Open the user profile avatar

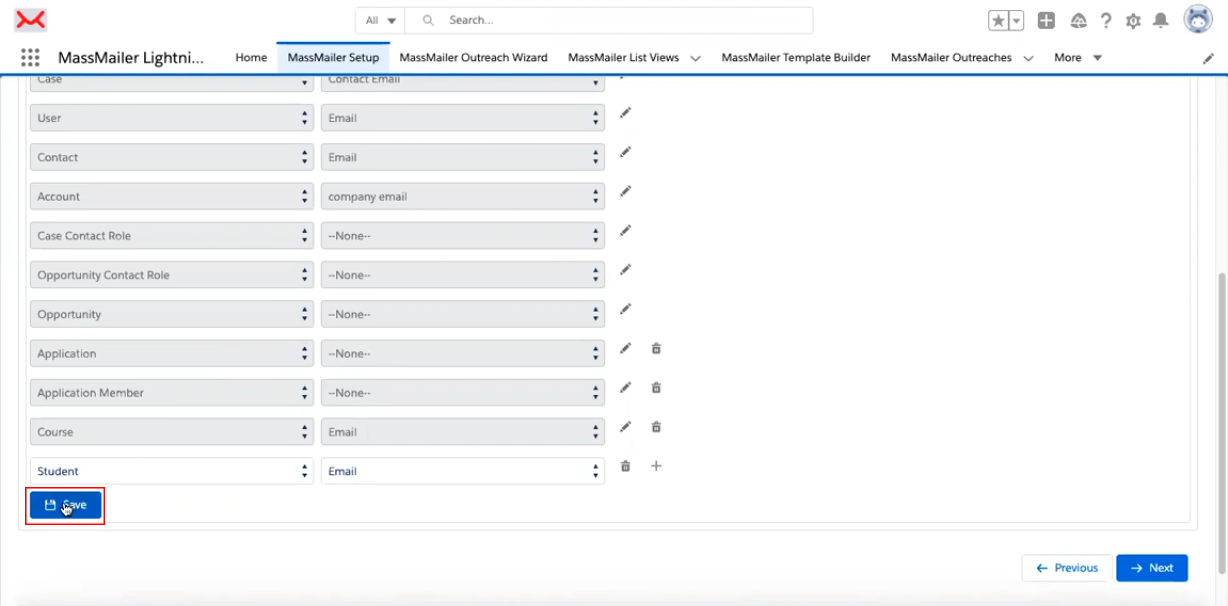[x=1198, y=19]
